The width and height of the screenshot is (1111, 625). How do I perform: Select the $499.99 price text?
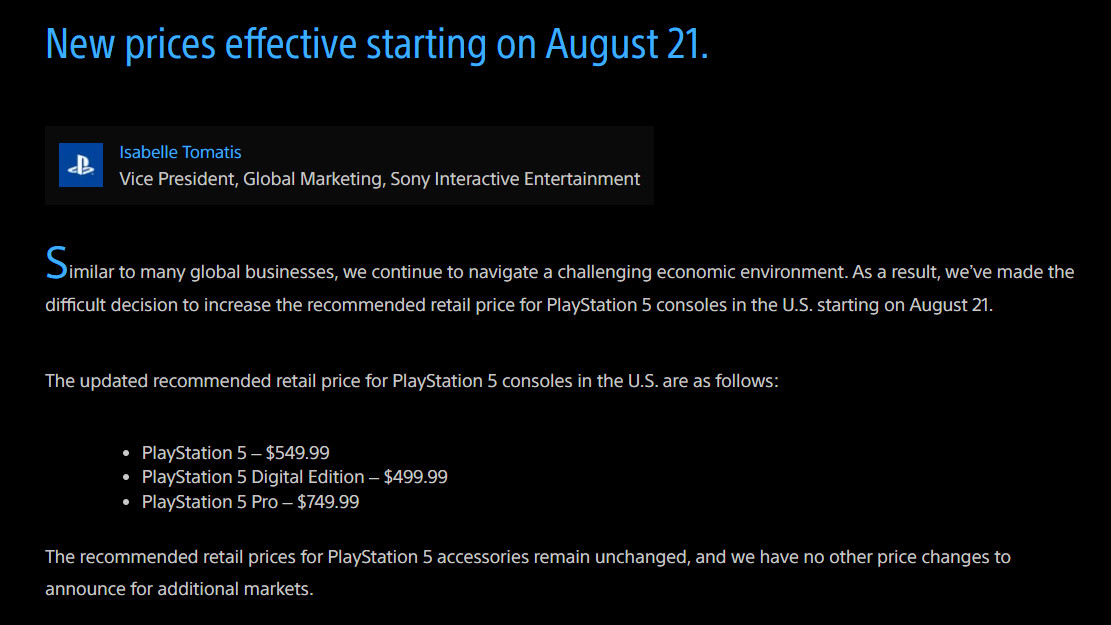(416, 477)
